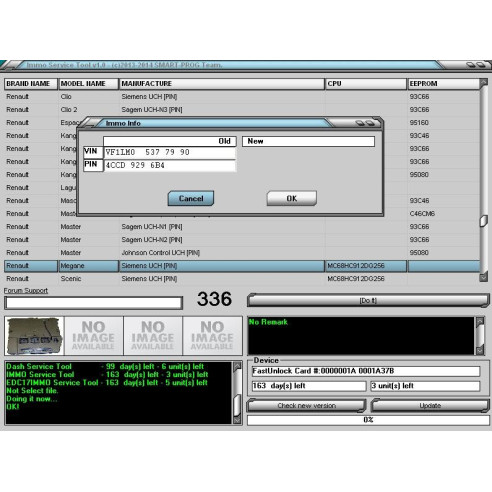492x492 pixels.
Task: Select Clio 2 Sagem UCH-N3 row
Action: point(242,110)
